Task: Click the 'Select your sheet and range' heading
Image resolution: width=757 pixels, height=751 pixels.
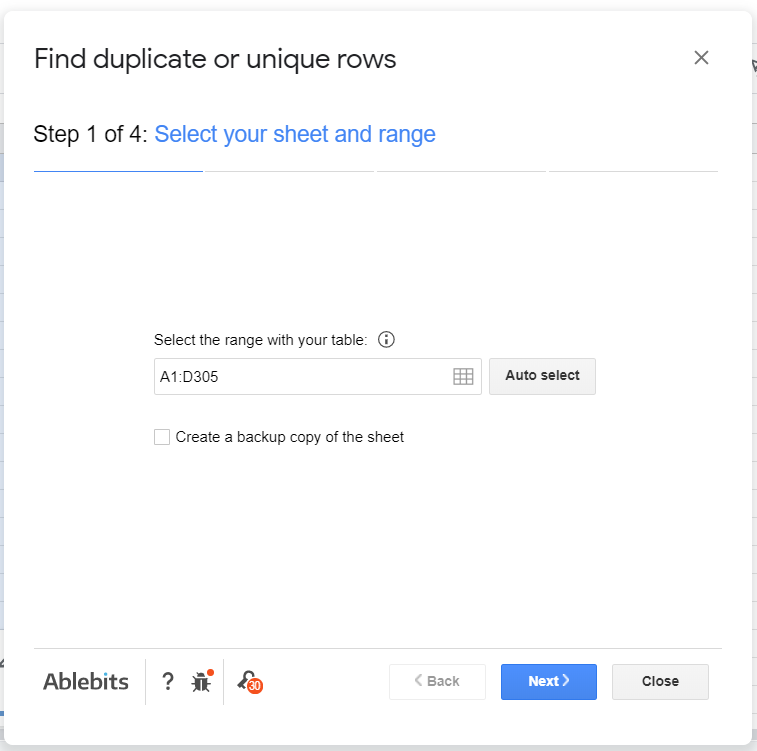Action: (295, 134)
